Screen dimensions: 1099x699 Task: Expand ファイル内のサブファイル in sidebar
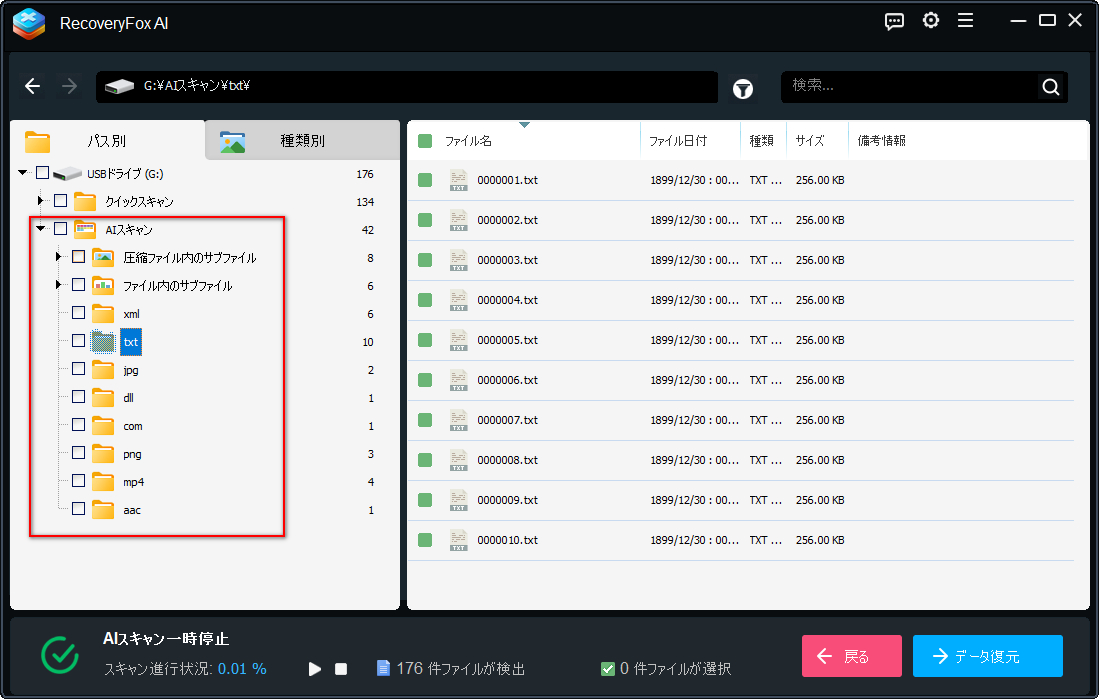57,284
